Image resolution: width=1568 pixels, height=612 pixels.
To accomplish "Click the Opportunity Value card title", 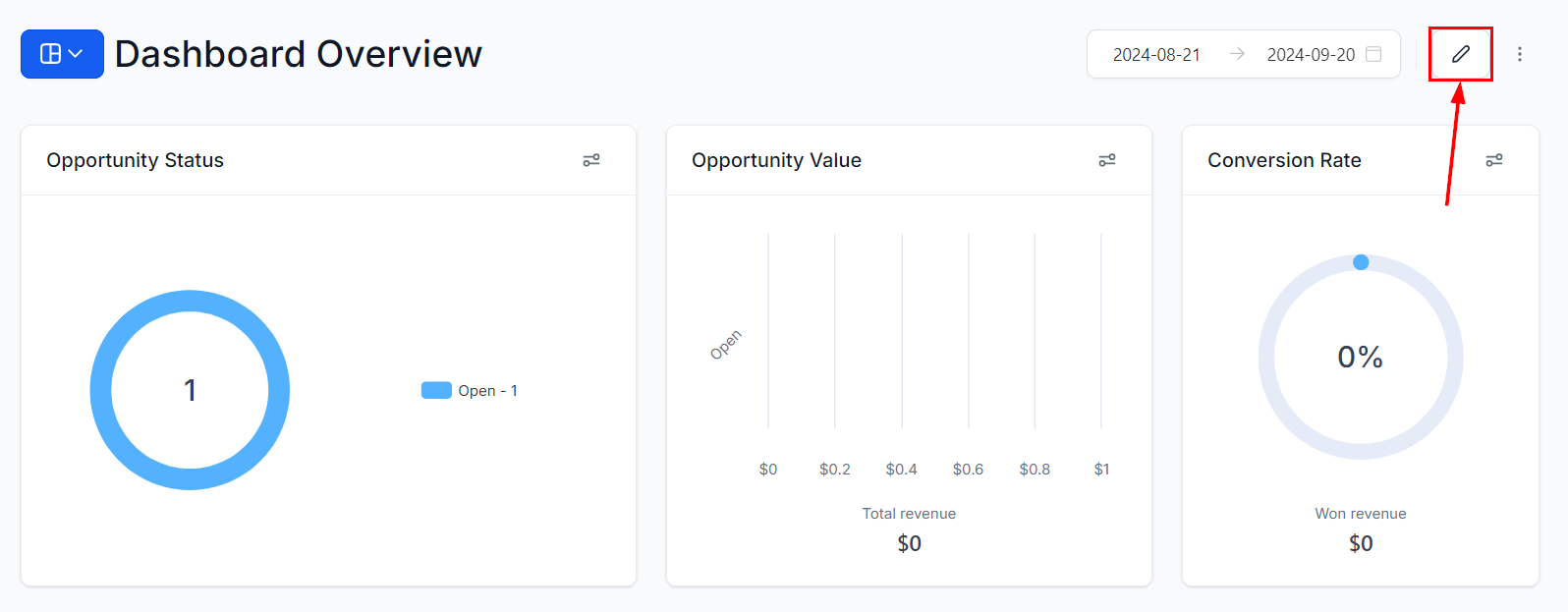I will click(776, 160).
